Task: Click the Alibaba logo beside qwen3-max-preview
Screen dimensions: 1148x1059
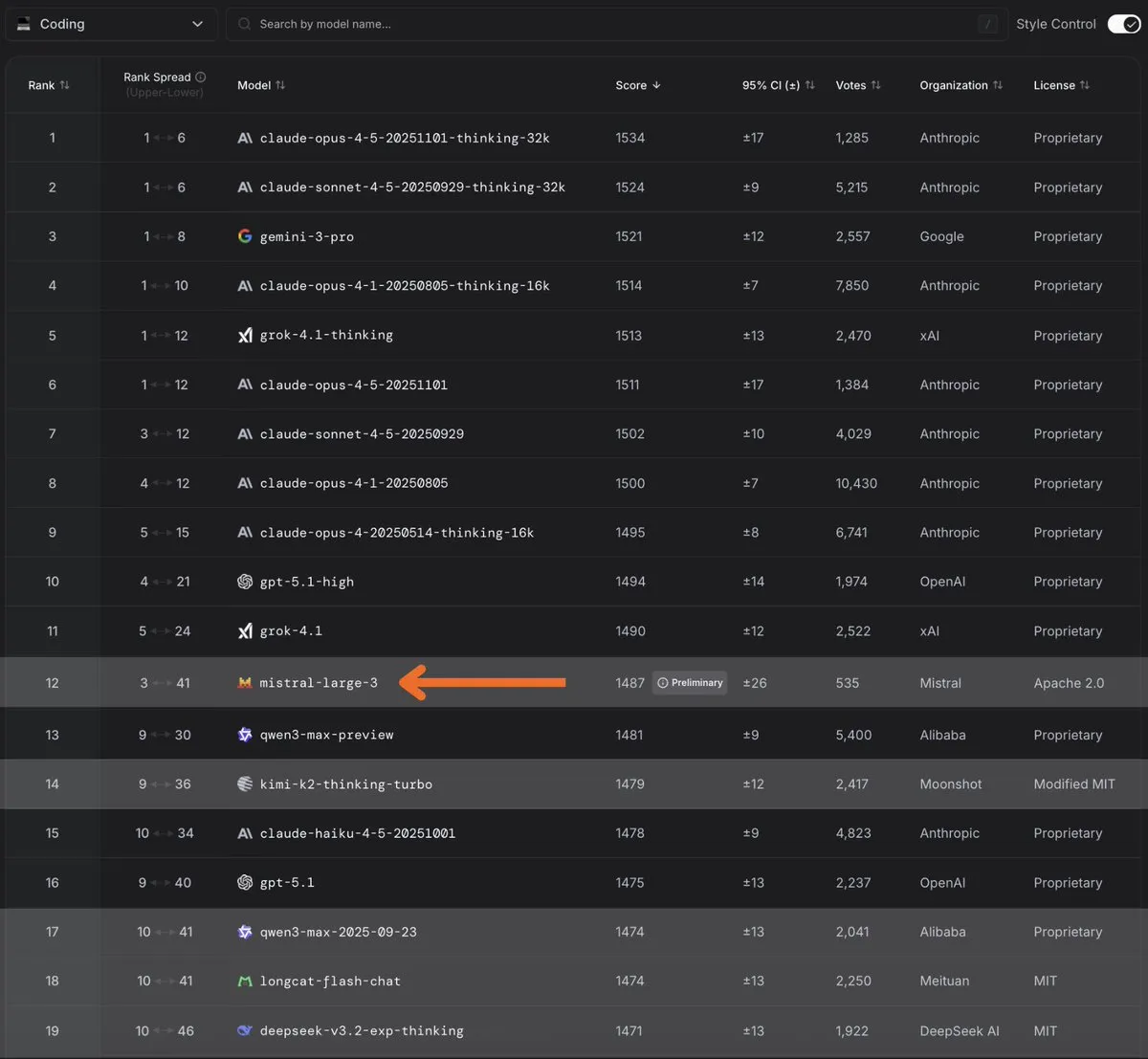Action: (245, 735)
